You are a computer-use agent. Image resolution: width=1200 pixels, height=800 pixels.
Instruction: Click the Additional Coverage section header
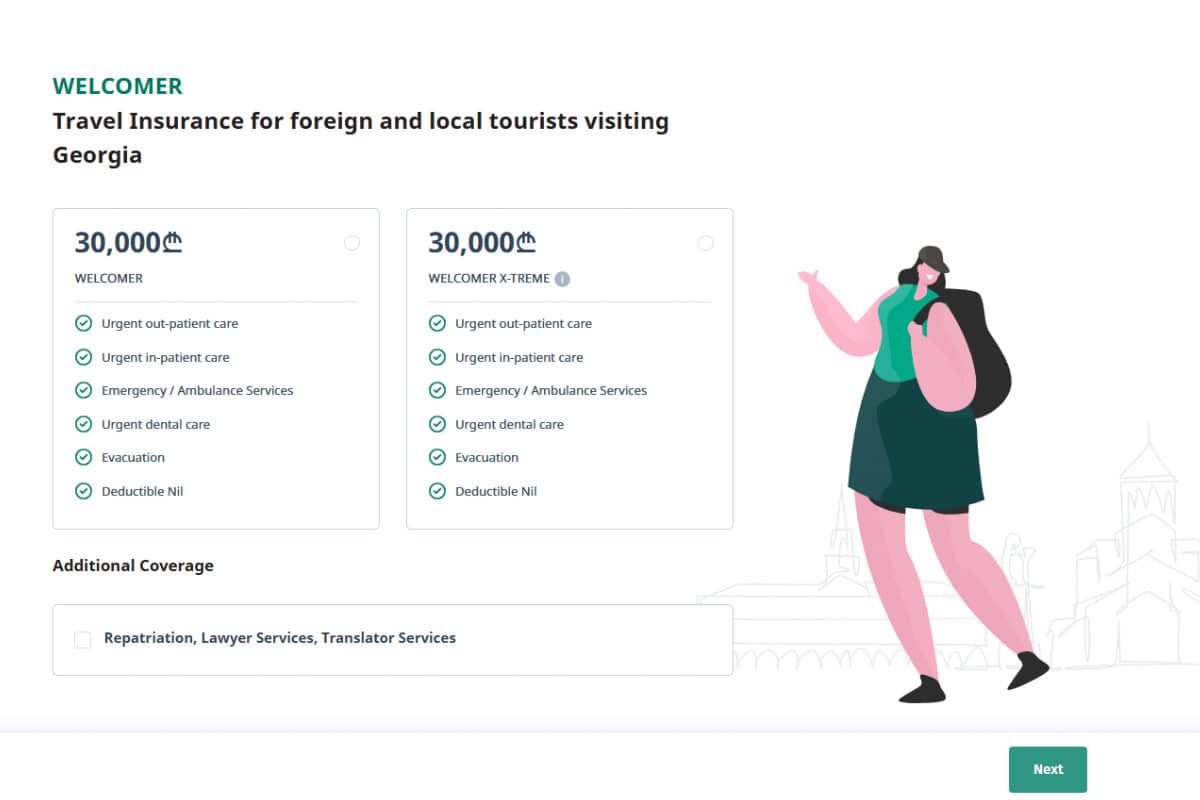click(x=133, y=565)
